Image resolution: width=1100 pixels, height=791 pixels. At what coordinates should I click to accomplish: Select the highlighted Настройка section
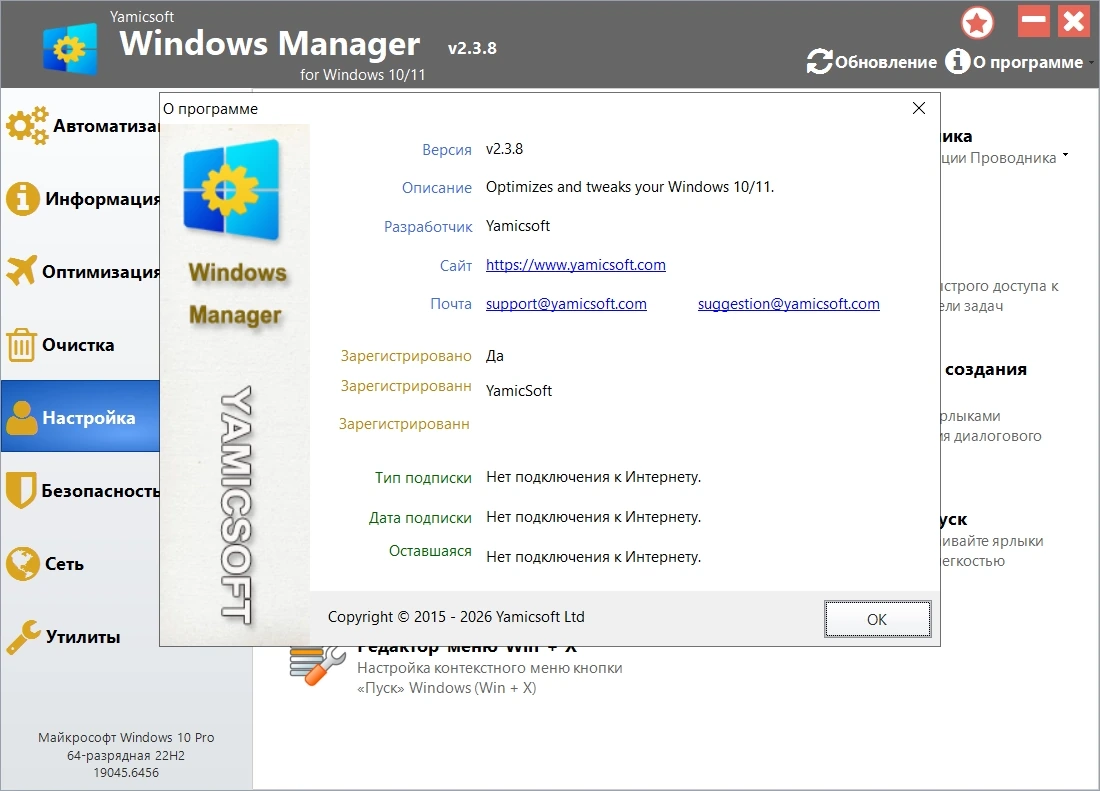(x=80, y=417)
